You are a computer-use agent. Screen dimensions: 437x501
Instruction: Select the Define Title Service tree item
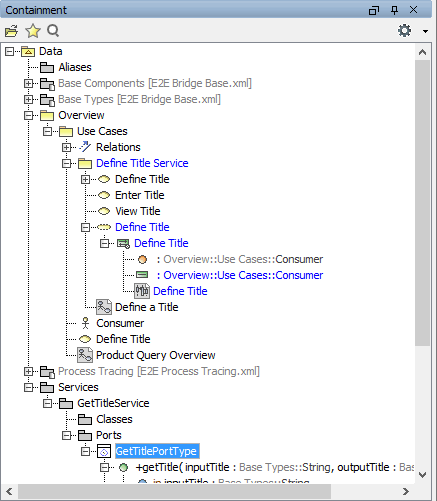click(x=142, y=163)
